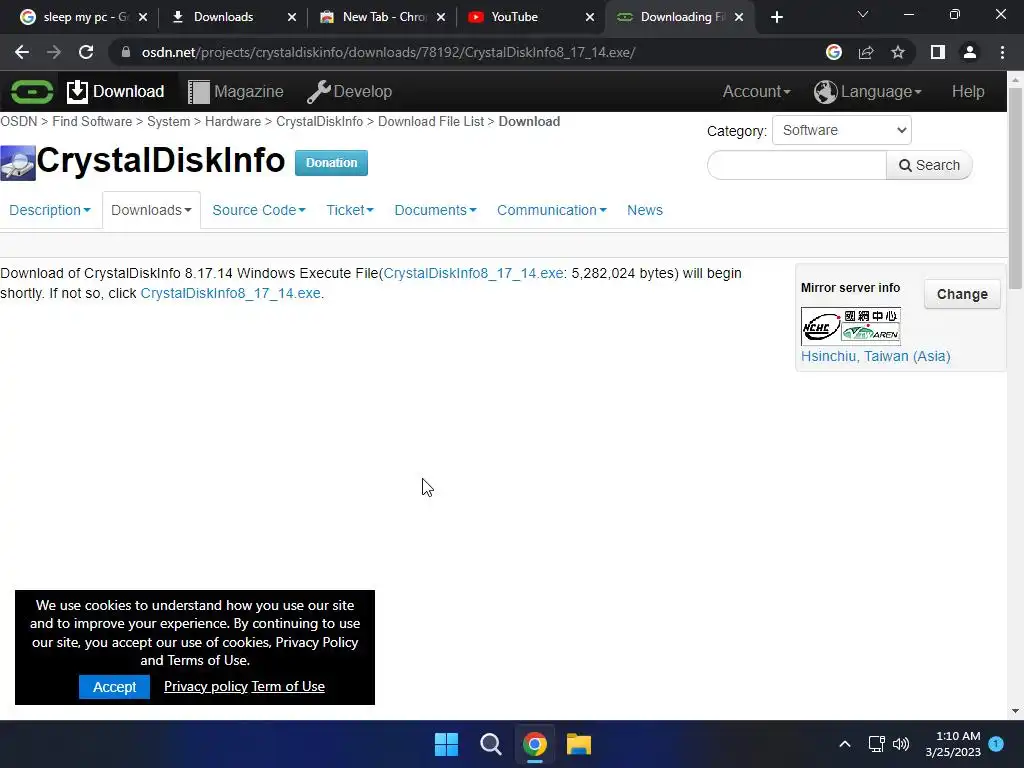Focus the site search input field
The image size is (1024, 768).
click(797, 165)
